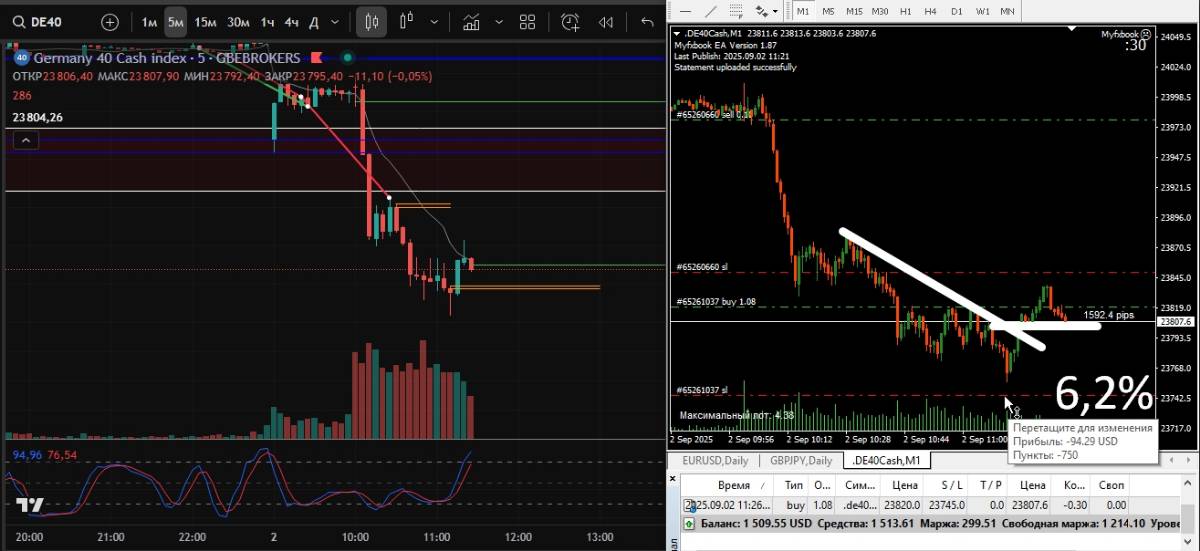Viewport: 1200px width, 551px height.
Task: Select the trendline drawing tool in MetaTrader
Action: pos(711,10)
